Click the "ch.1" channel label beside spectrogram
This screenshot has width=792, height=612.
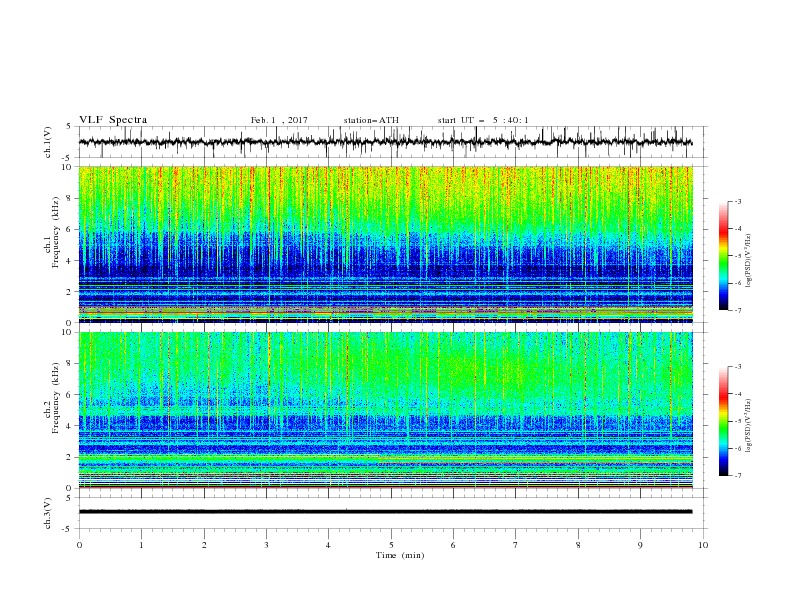click(48, 245)
